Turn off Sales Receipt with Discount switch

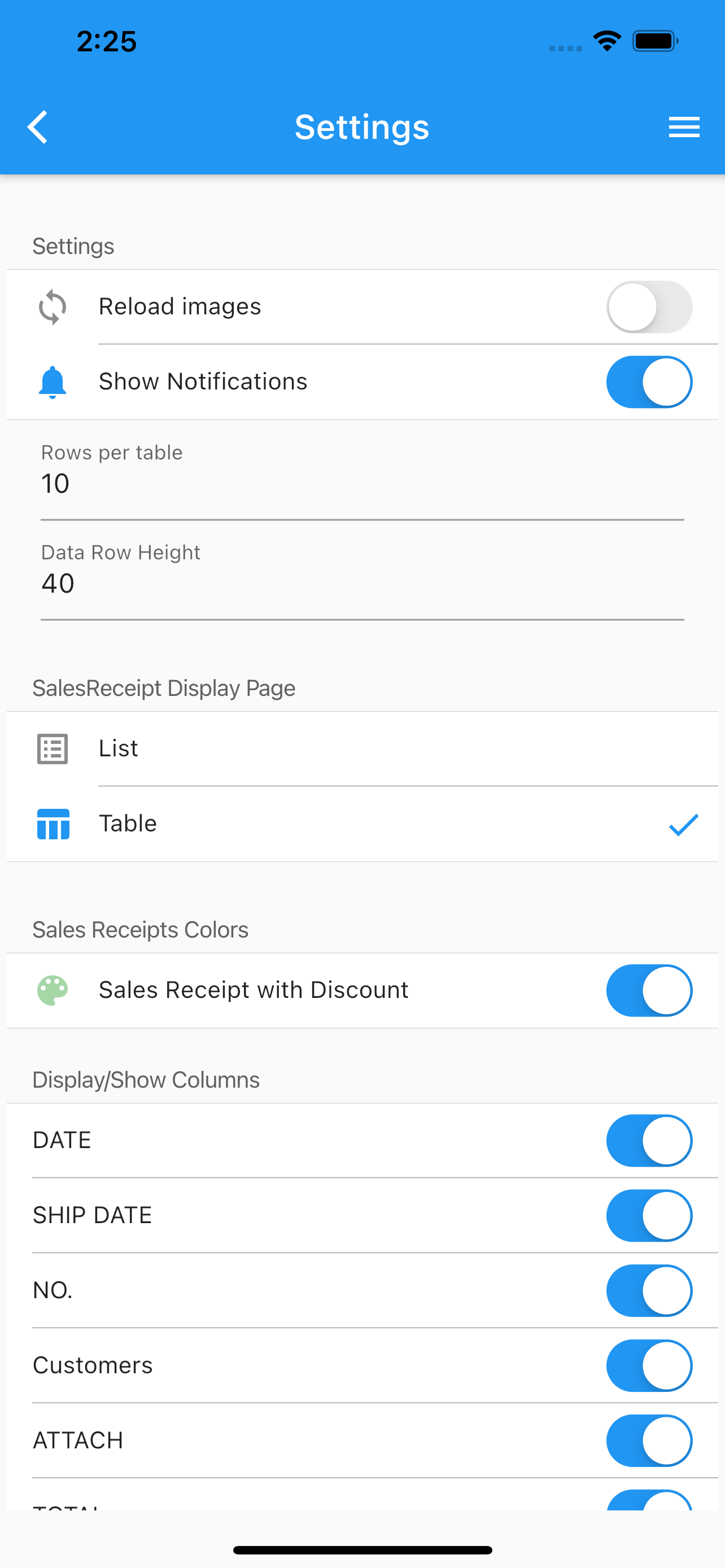click(x=649, y=991)
